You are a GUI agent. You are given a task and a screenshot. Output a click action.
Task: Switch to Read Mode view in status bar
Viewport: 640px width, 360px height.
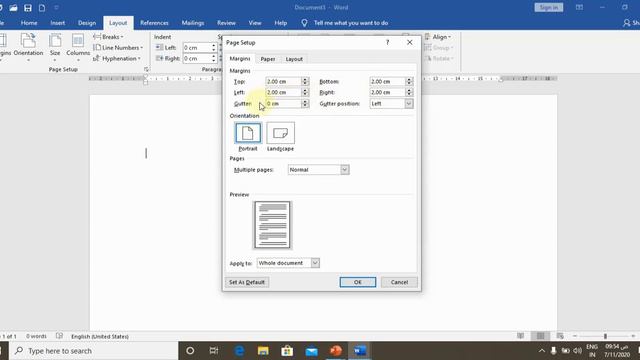pyautogui.click(x=520, y=336)
